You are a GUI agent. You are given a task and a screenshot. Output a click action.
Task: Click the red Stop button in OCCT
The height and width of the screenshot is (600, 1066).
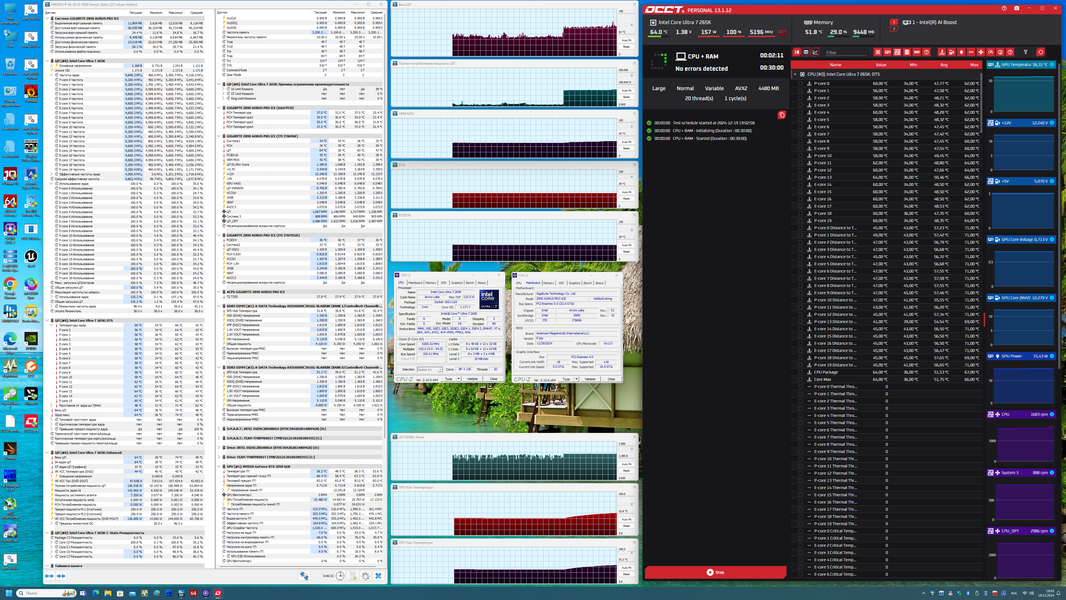coord(715,572)
